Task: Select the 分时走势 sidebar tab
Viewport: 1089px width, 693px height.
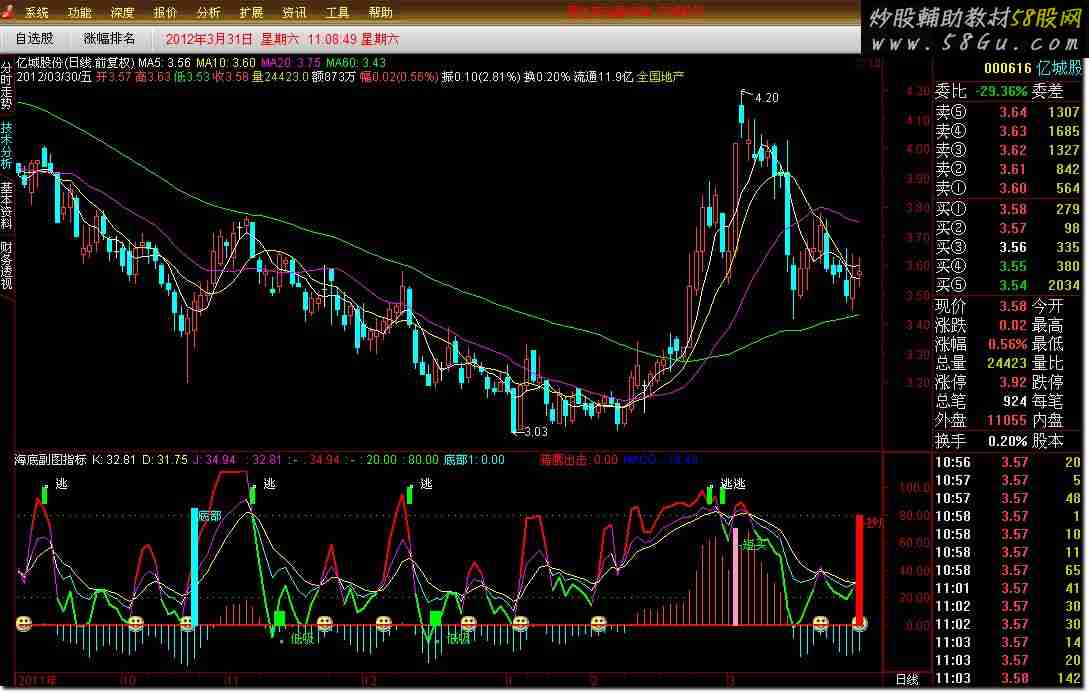Action: click(x=6, y=87)
